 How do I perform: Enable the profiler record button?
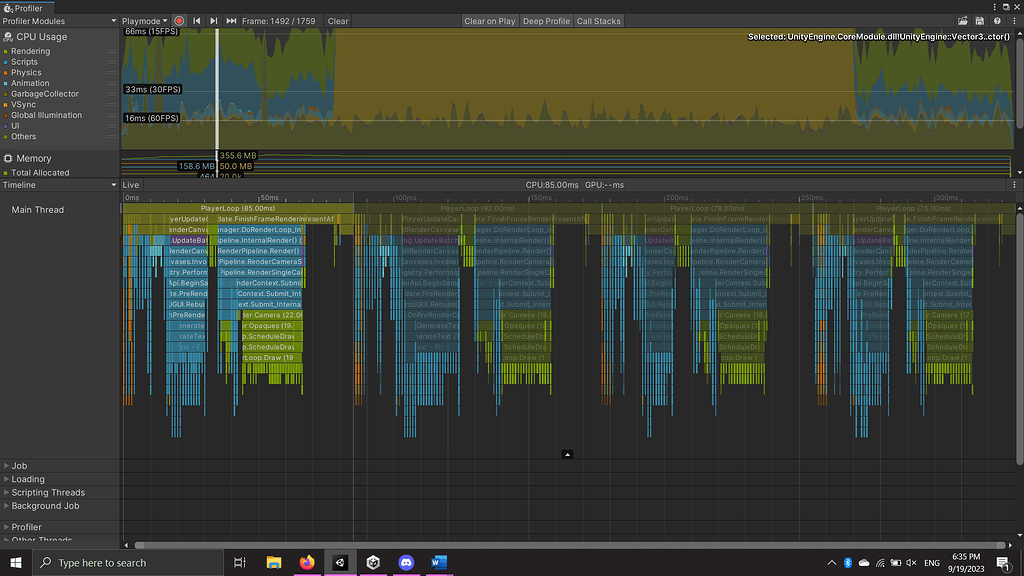tap(179, 21)
